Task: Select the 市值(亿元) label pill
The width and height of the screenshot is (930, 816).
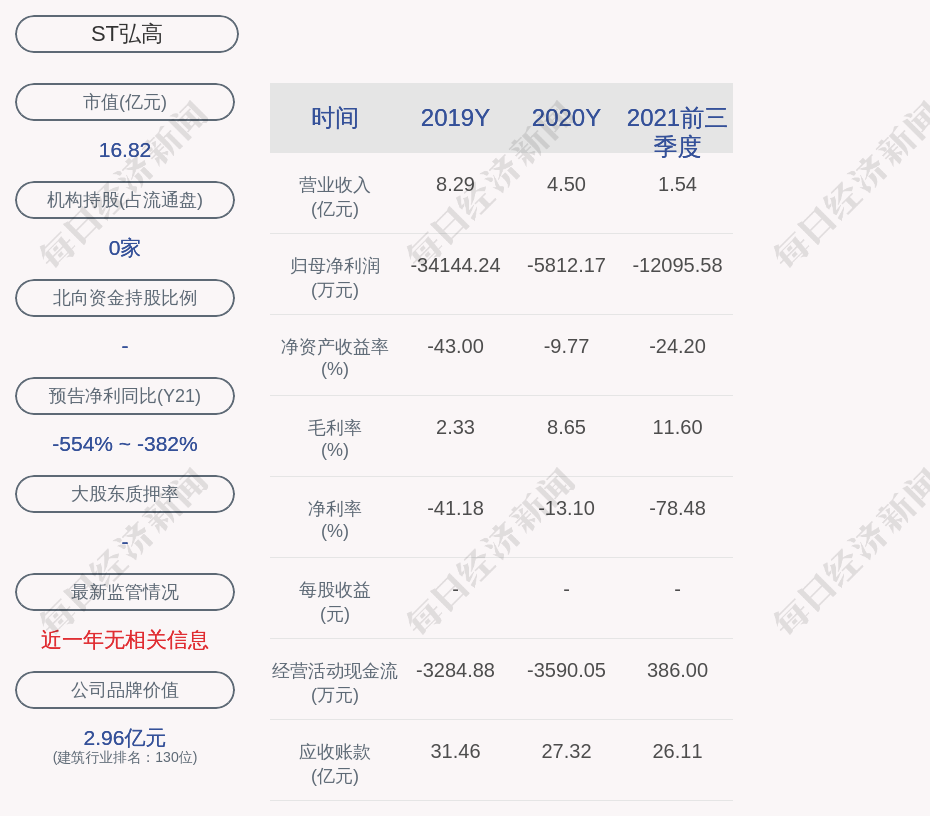Action: [125, 102]
